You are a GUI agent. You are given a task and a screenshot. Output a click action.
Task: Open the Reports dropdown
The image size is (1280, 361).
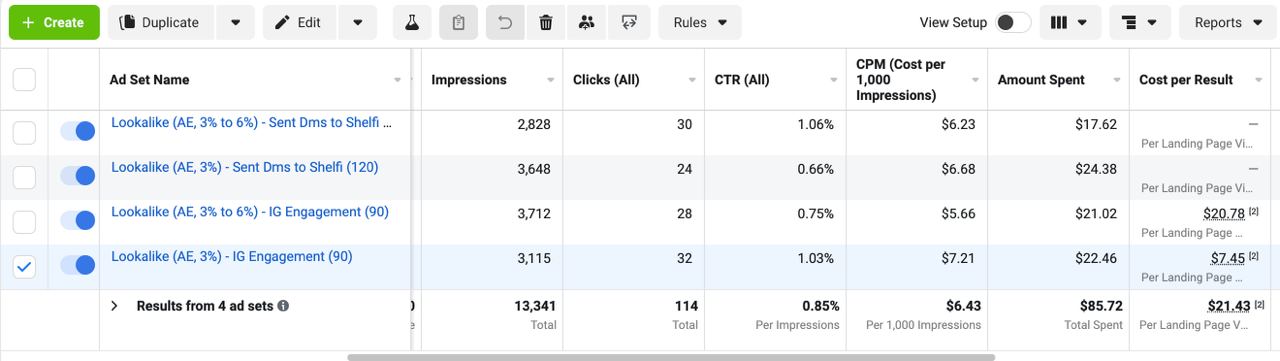click(x=1228, y=22)
